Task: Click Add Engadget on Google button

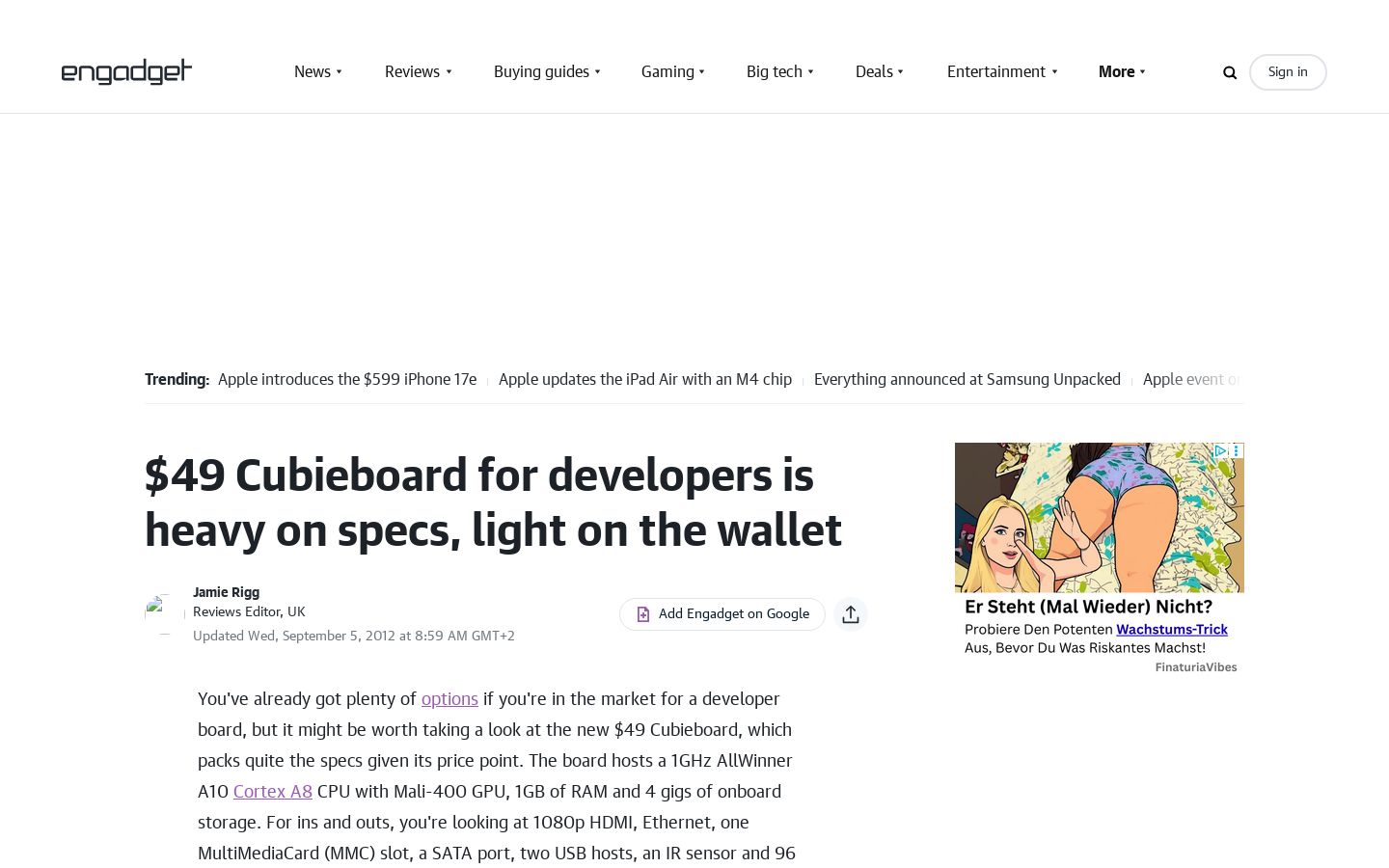Action: click(x=722, y=614)
